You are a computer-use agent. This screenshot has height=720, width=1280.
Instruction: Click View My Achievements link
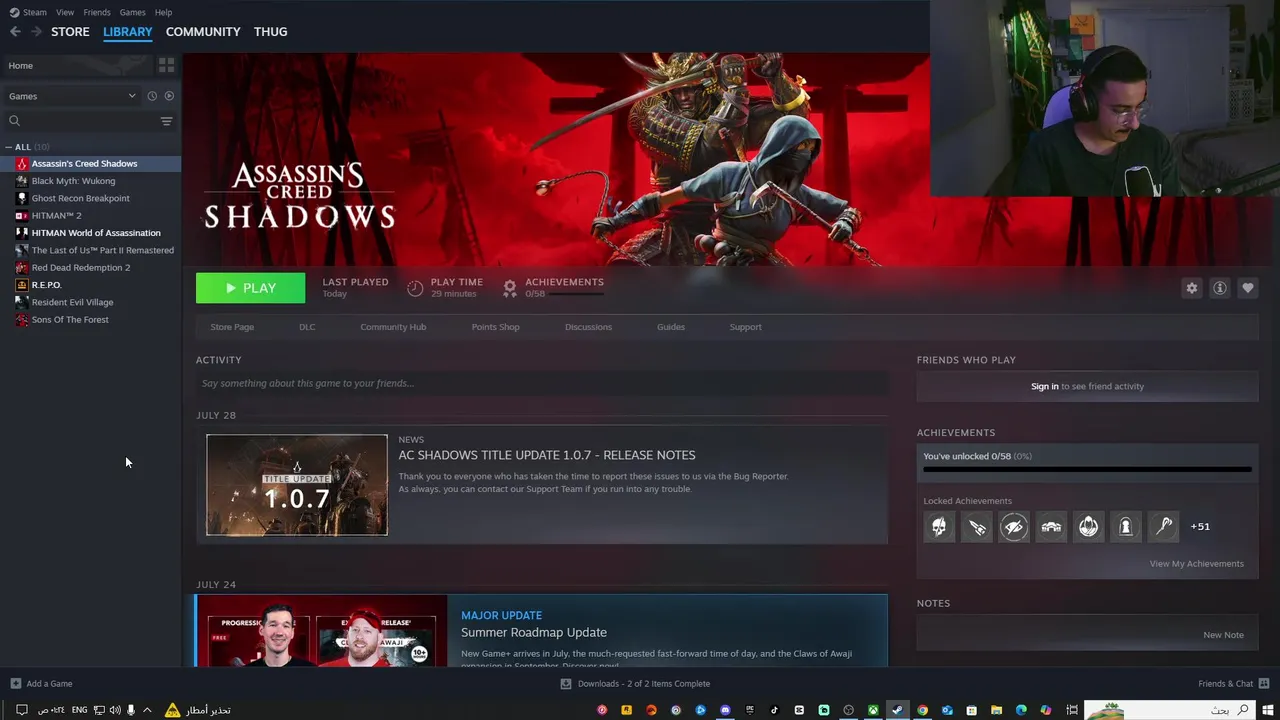click(1196, 564)
